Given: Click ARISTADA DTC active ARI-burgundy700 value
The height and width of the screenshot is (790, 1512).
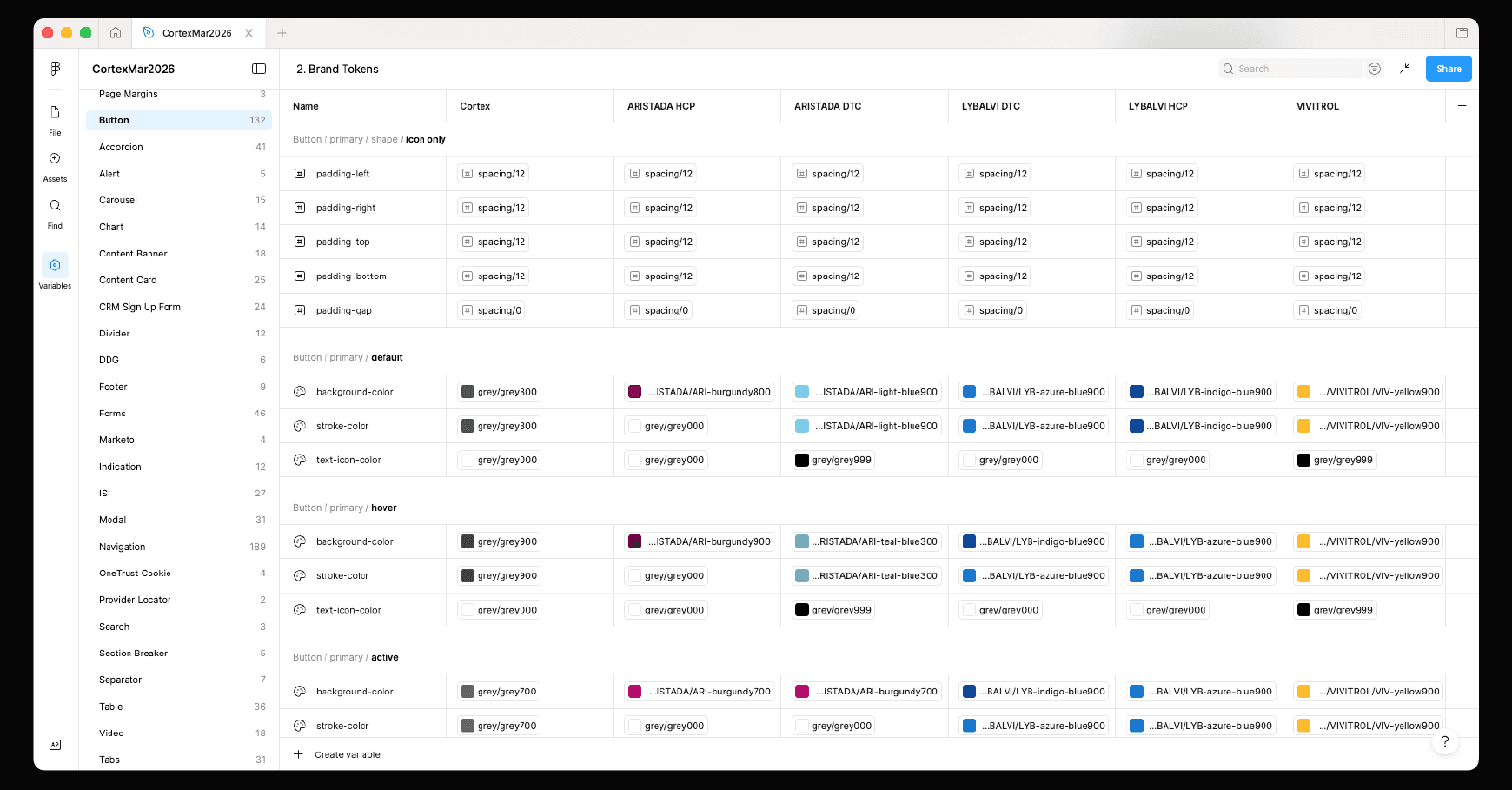Looking at the screenshot, I should tap(866, 692).
